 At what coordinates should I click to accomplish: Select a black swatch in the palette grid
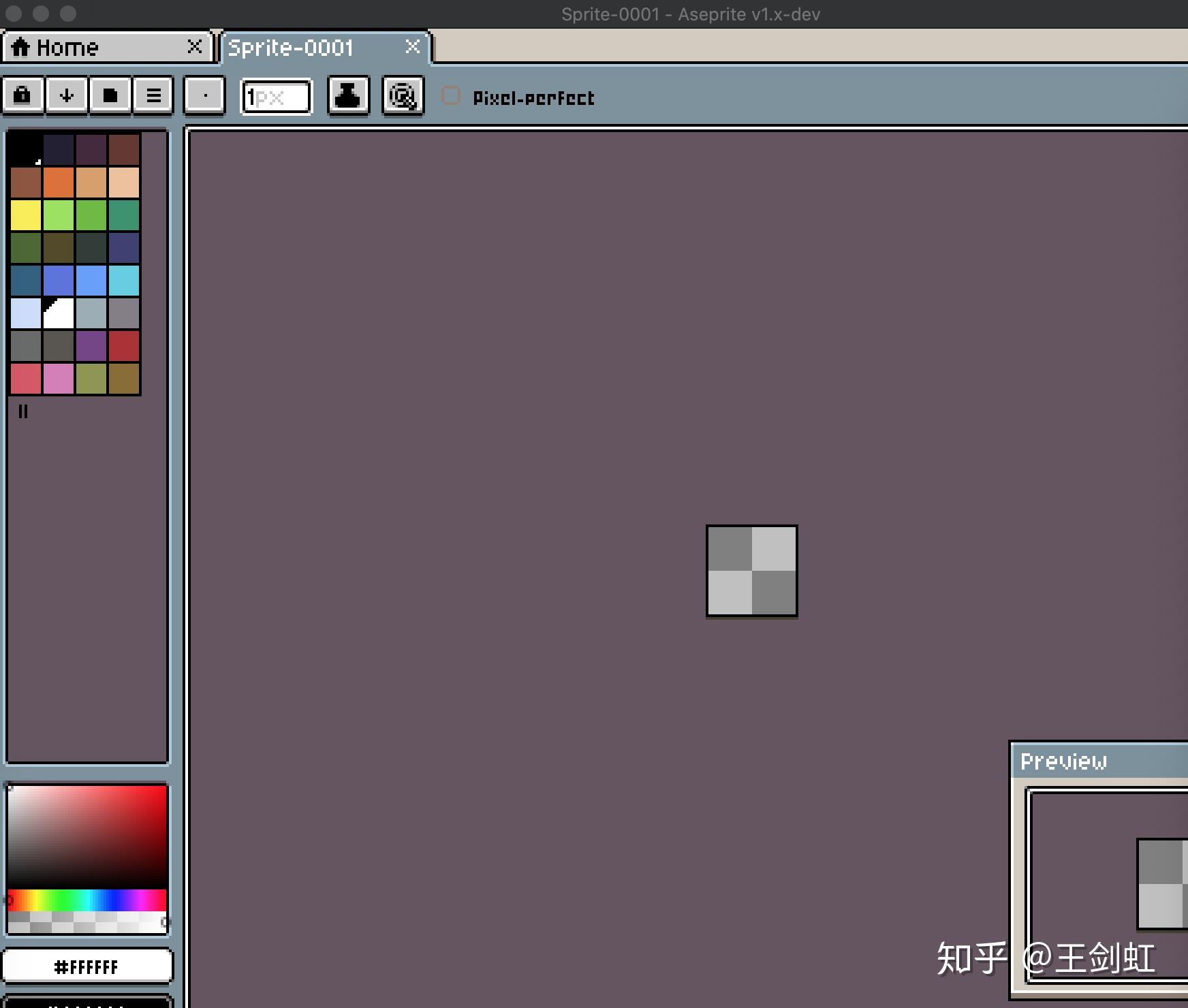[26, 149]
